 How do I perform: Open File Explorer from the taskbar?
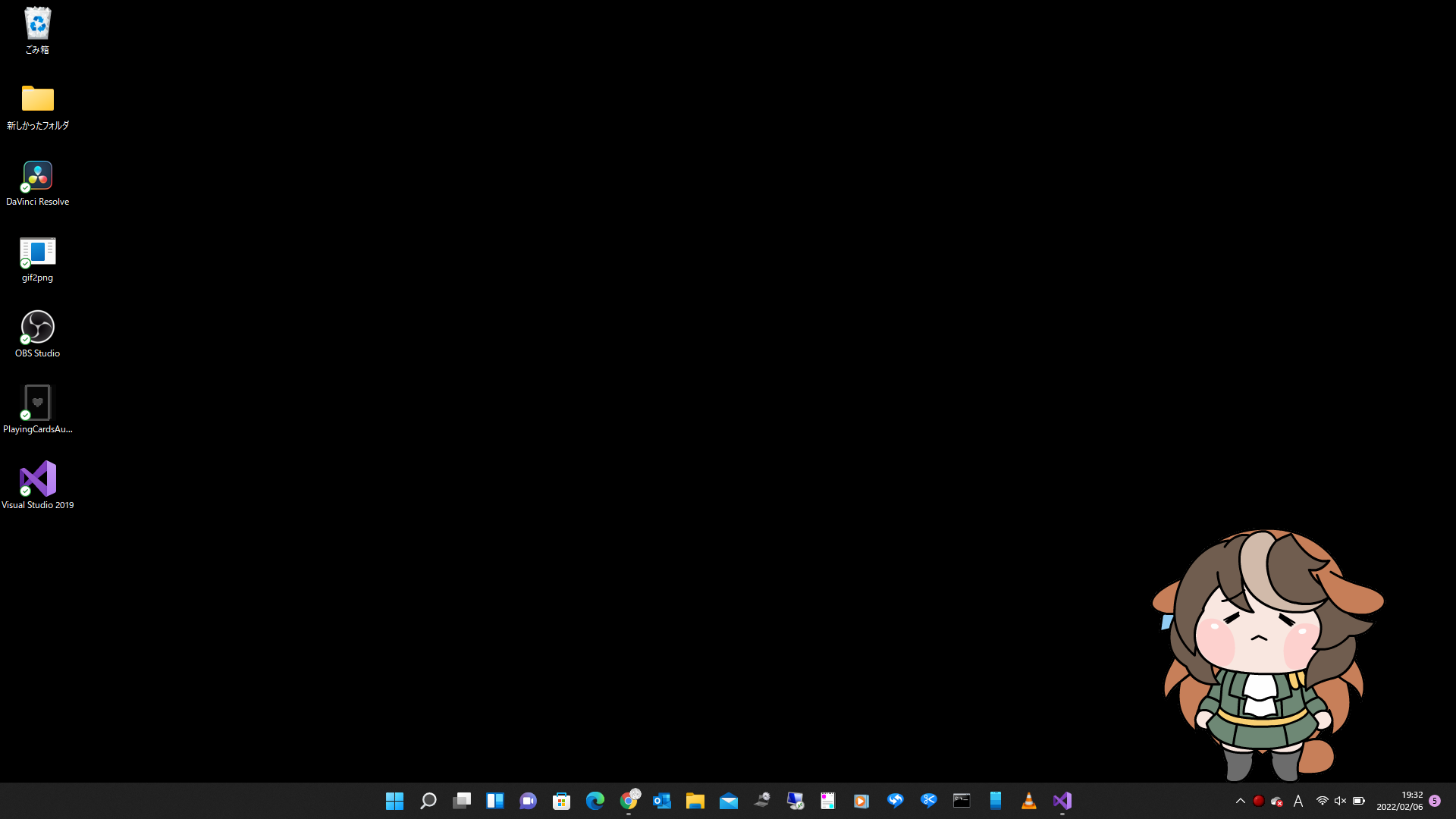(695, 801)
